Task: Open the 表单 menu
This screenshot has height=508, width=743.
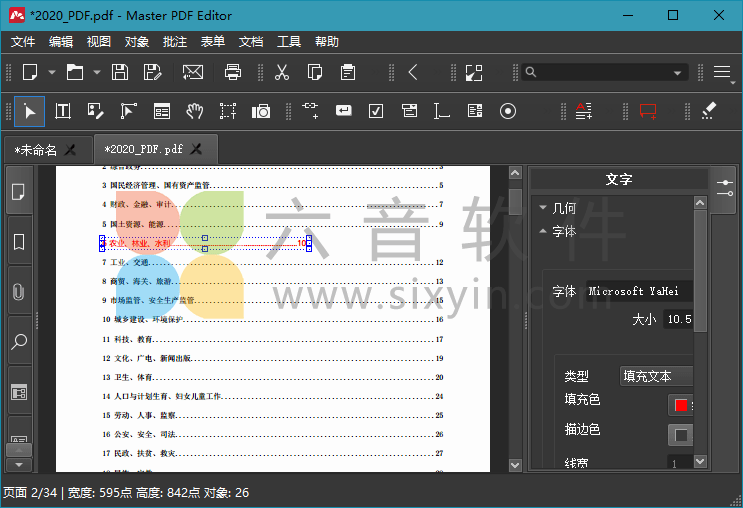Action: pyautogui.click(x=212, y=42)
